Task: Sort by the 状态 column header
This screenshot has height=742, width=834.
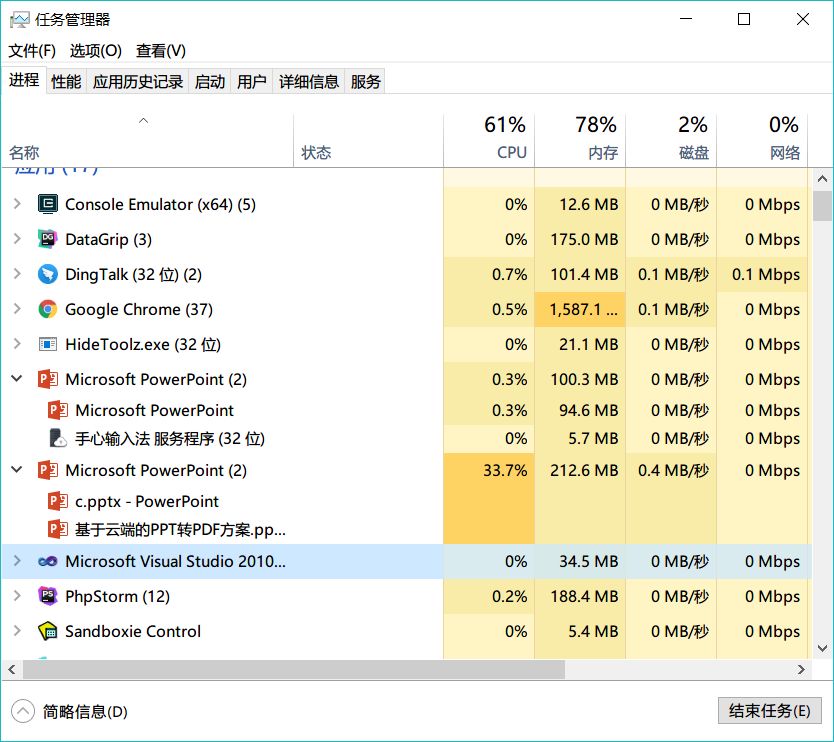Action: [368, 140]
